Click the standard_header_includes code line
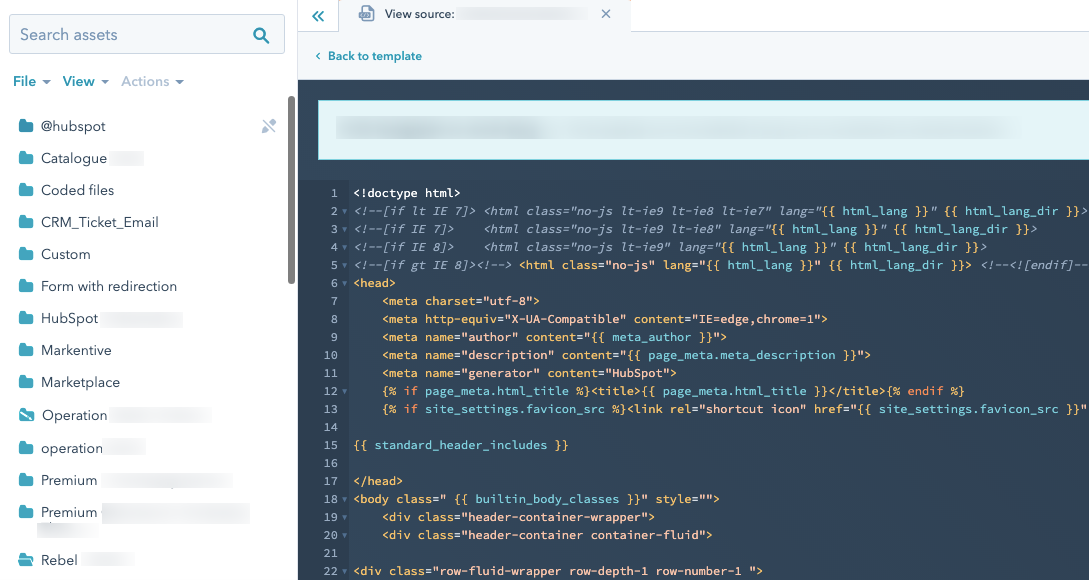The image size is (1089, 580). click(x=460, y=445)
